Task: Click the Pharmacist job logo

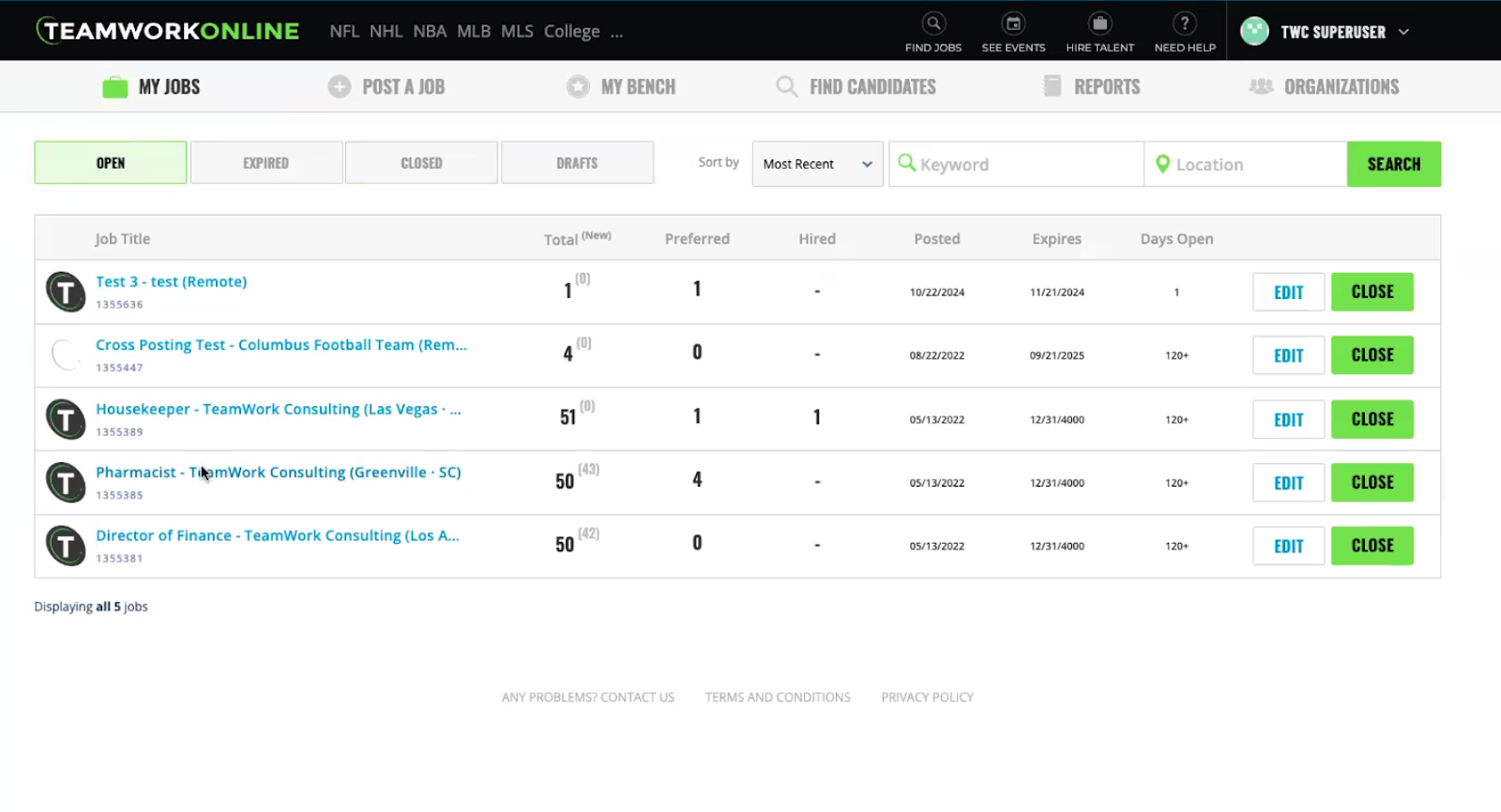Action: pos(66,483)
